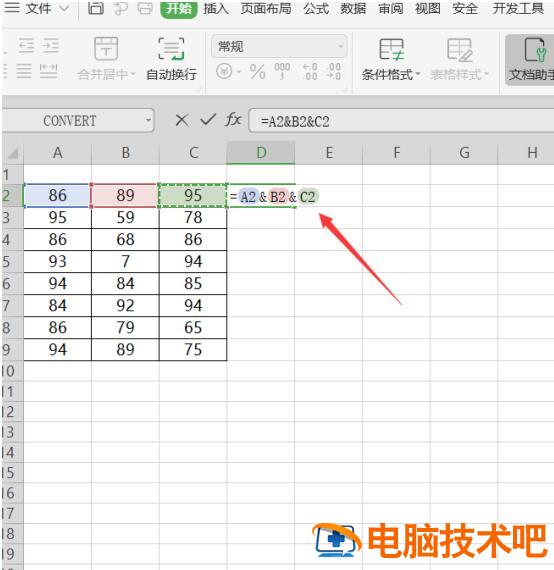Switch to the 视图 tab

pyautogui.click(x=428, y=9)
